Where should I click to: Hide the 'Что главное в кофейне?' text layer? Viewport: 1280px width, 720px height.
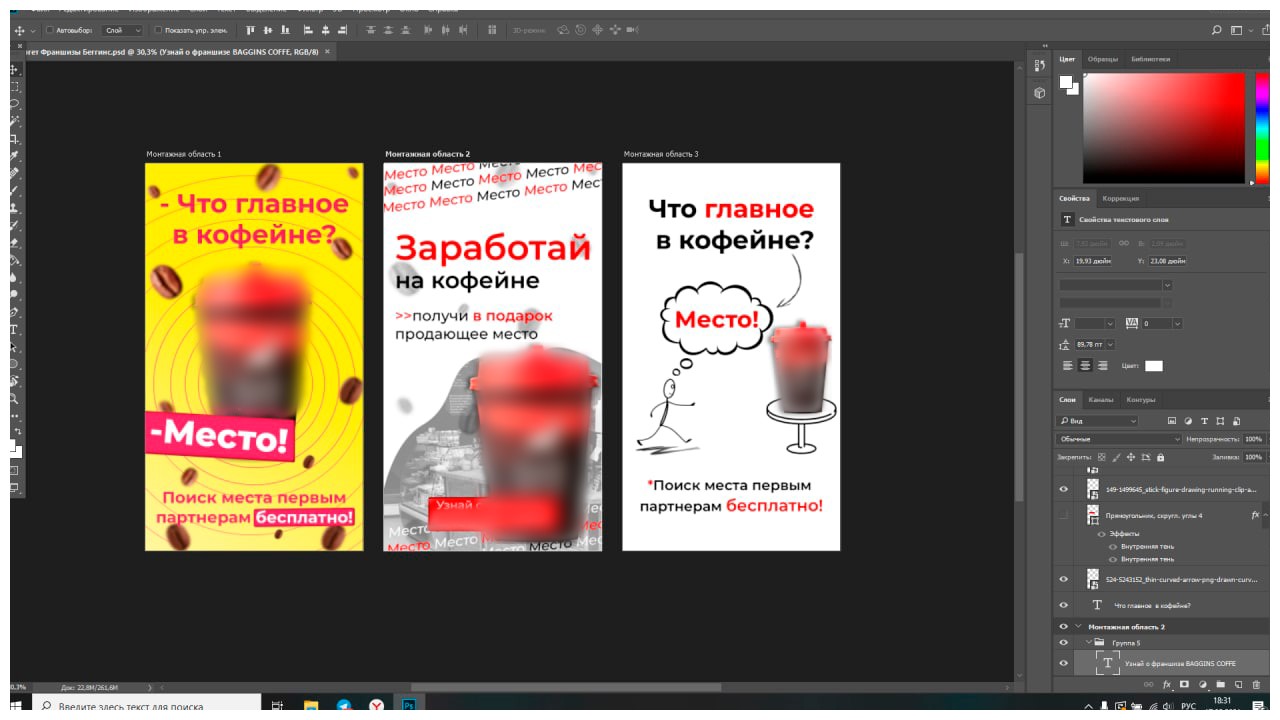(x=1063, y=605)
